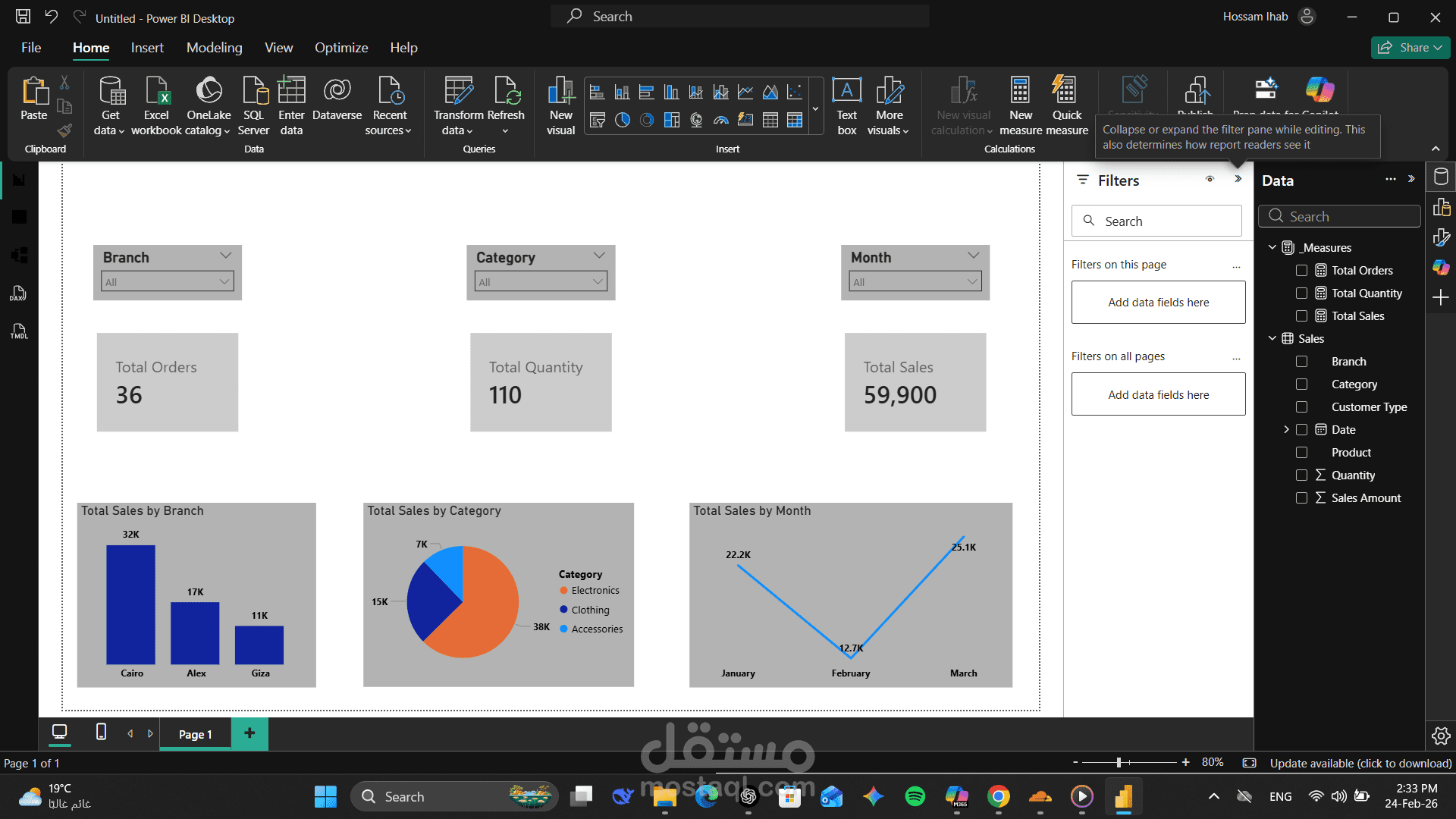Collapse the Sales table tree
Screen dimensions: 1456x819
click(x=1272, y=339)
